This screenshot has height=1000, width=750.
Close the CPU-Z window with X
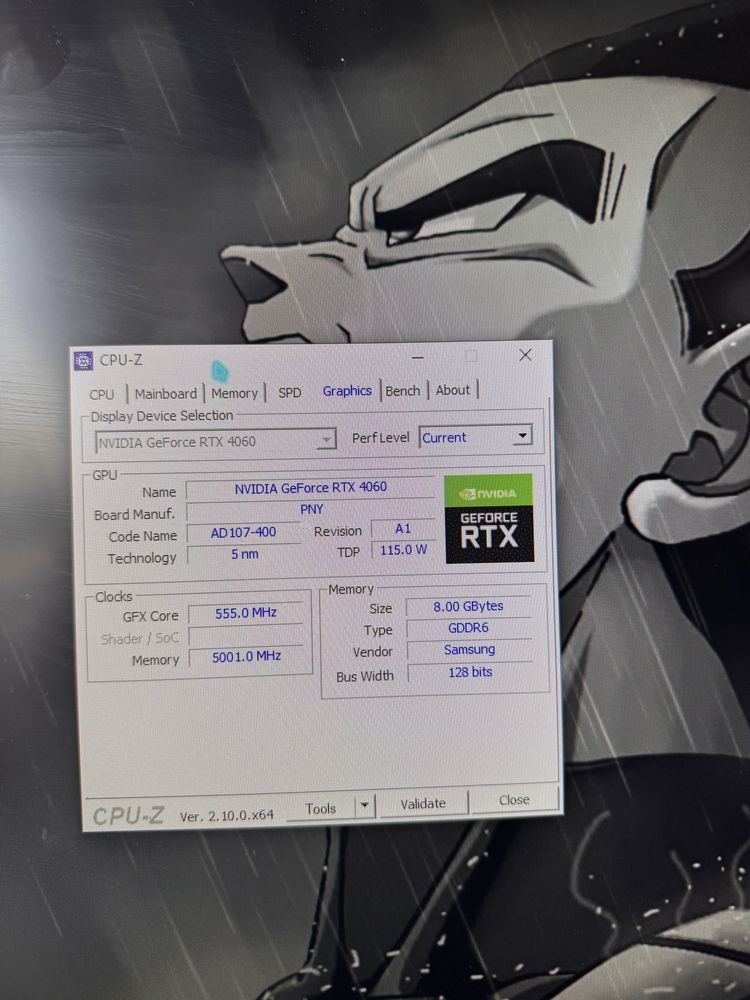point(526,355)
